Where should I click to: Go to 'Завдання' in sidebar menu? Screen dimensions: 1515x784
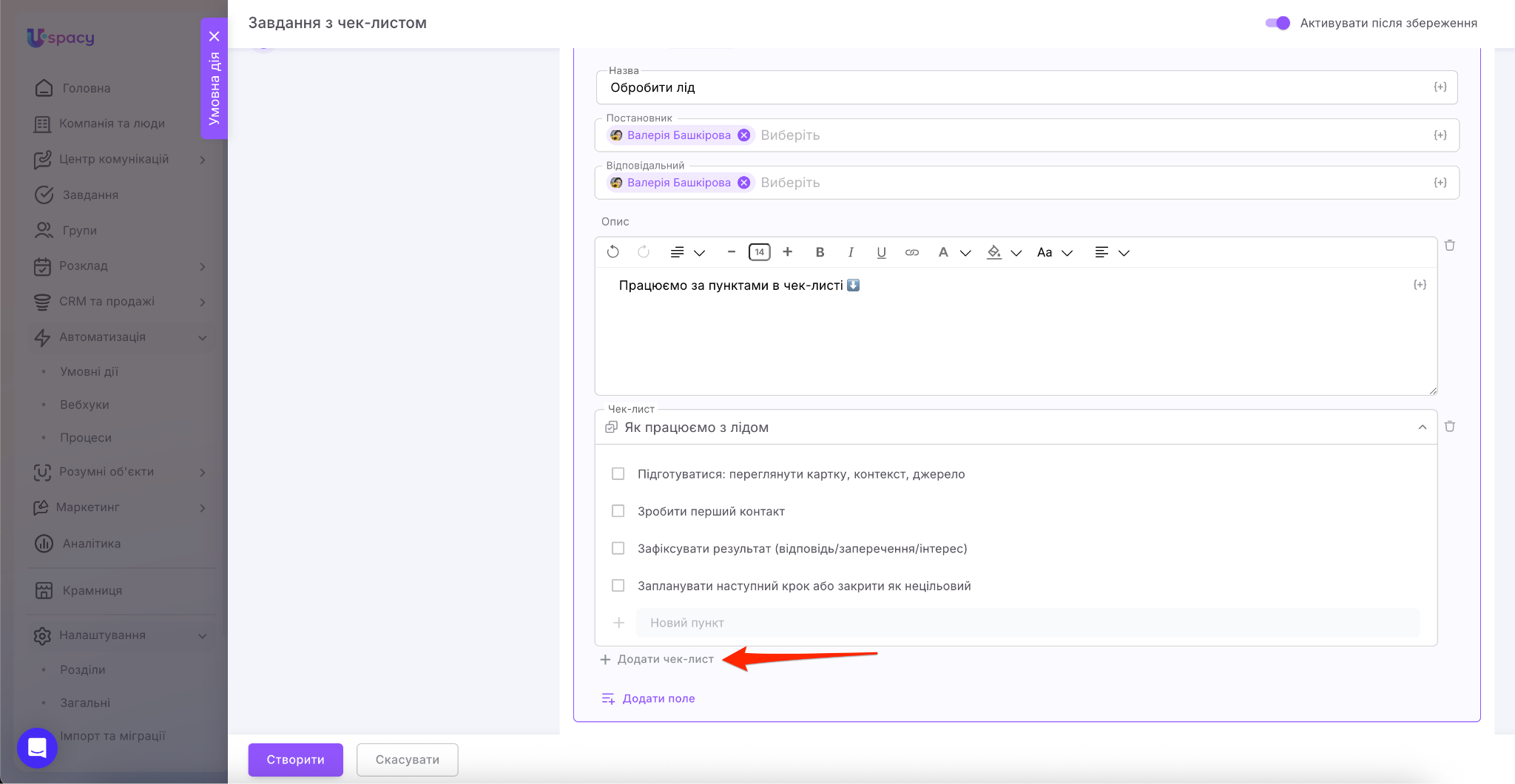(90, 195)
